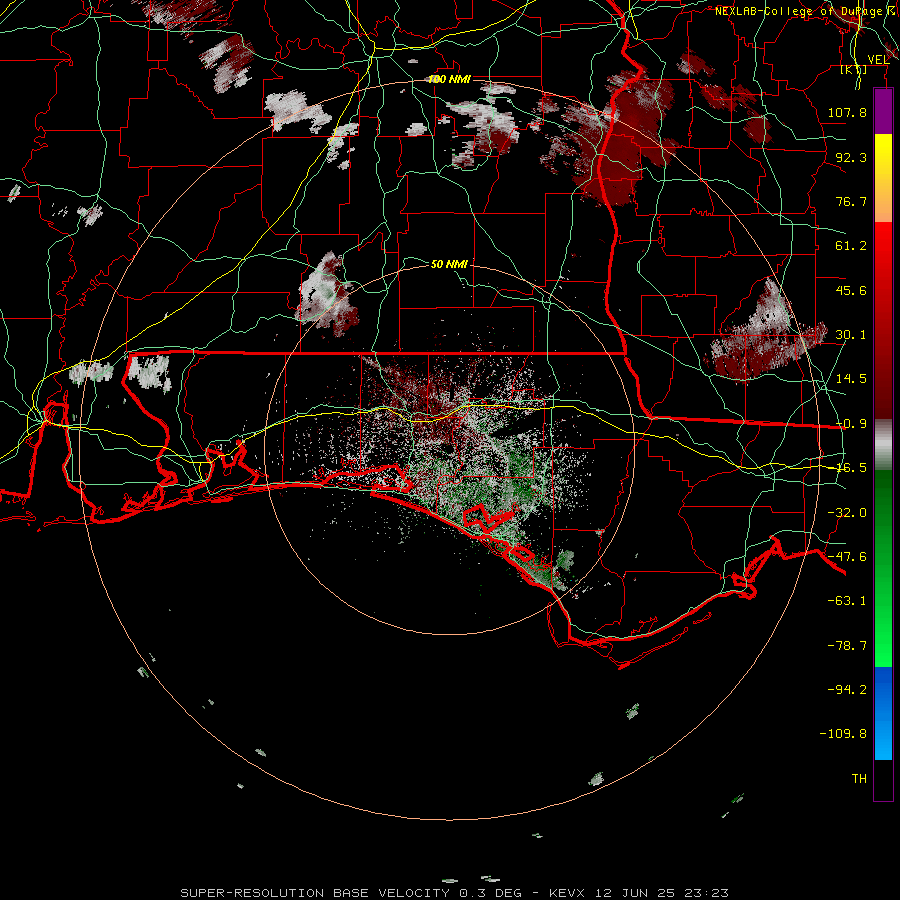Viewport: 900px width, 900px height.
Task: Click the 23:23 time in caption
Action: [x=709, y=893]
